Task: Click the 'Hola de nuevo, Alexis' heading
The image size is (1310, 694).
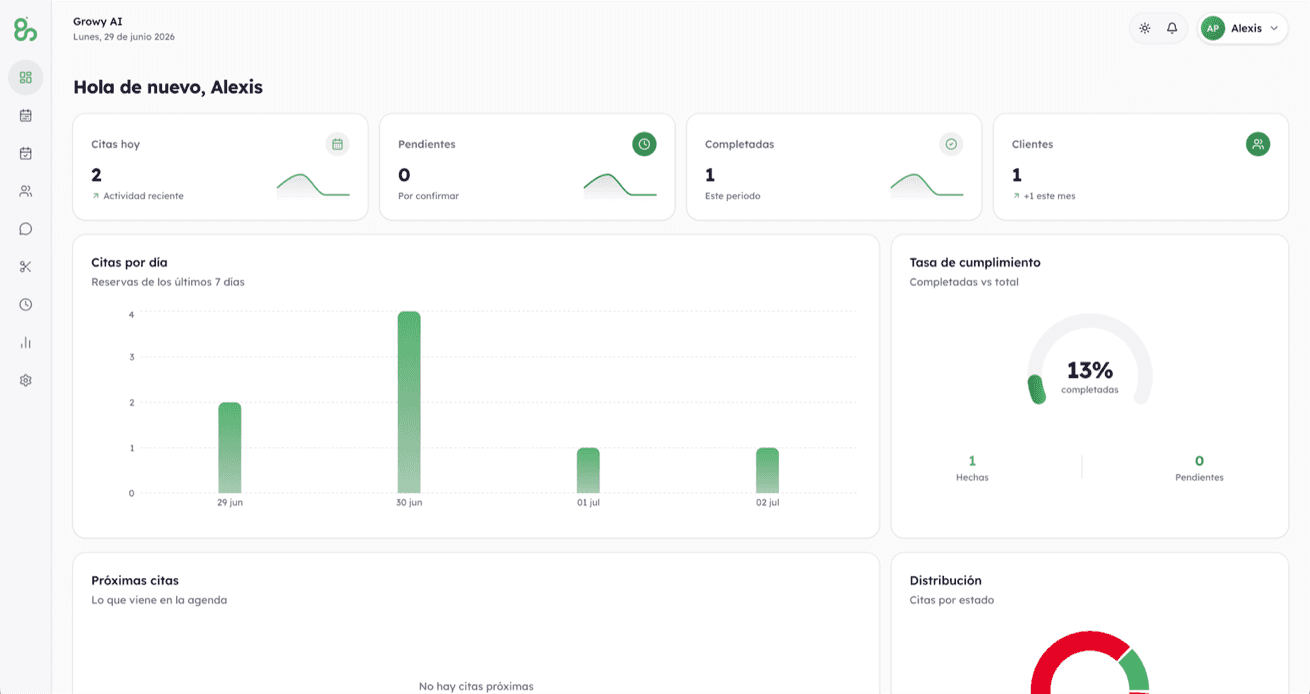Action: click(x=168, y=87)
